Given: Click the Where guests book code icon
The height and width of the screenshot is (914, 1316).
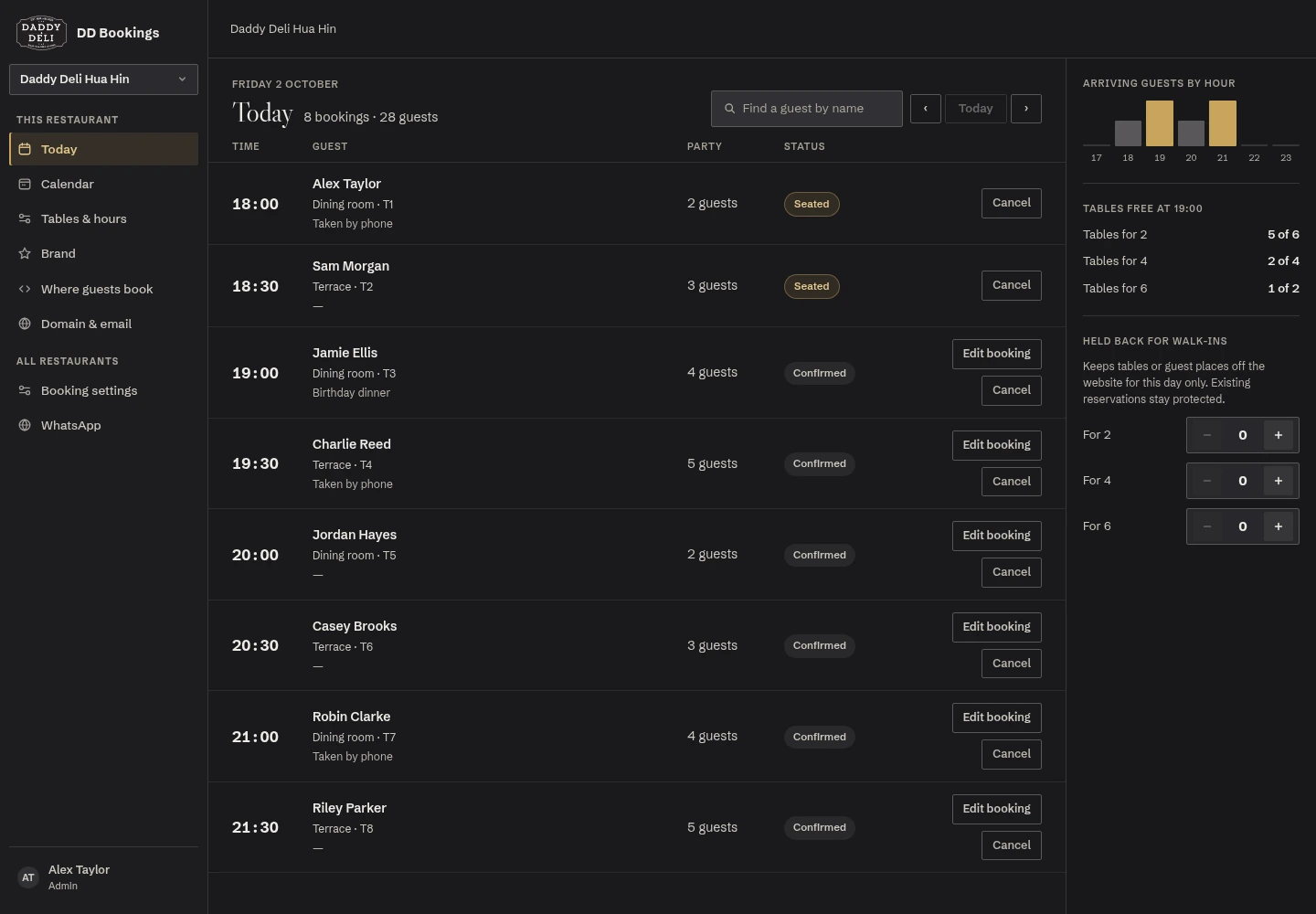Looking at the screenshot, I should coord(25,289).
